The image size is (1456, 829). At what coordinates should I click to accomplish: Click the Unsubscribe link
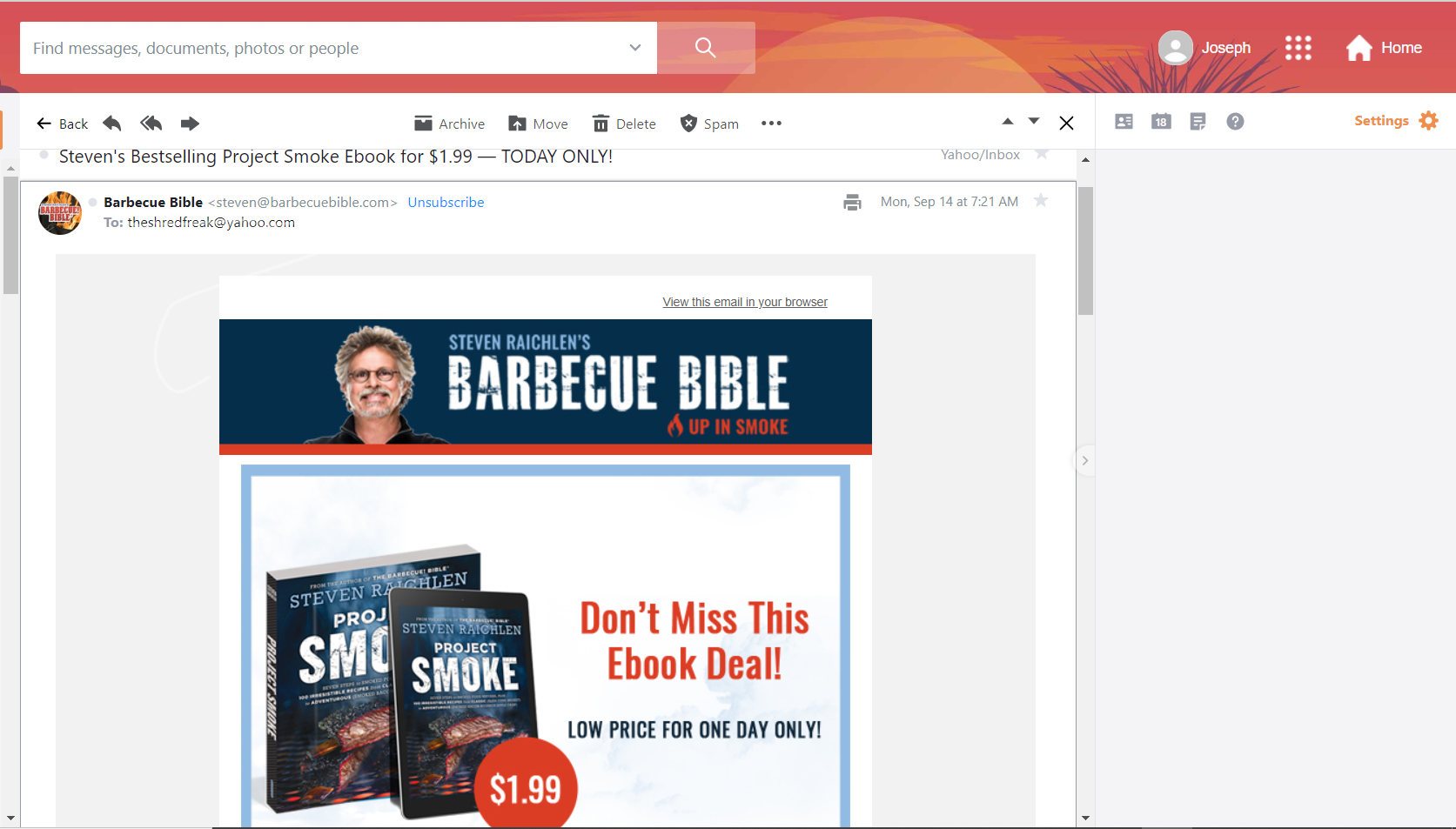(x=446, y=202)
